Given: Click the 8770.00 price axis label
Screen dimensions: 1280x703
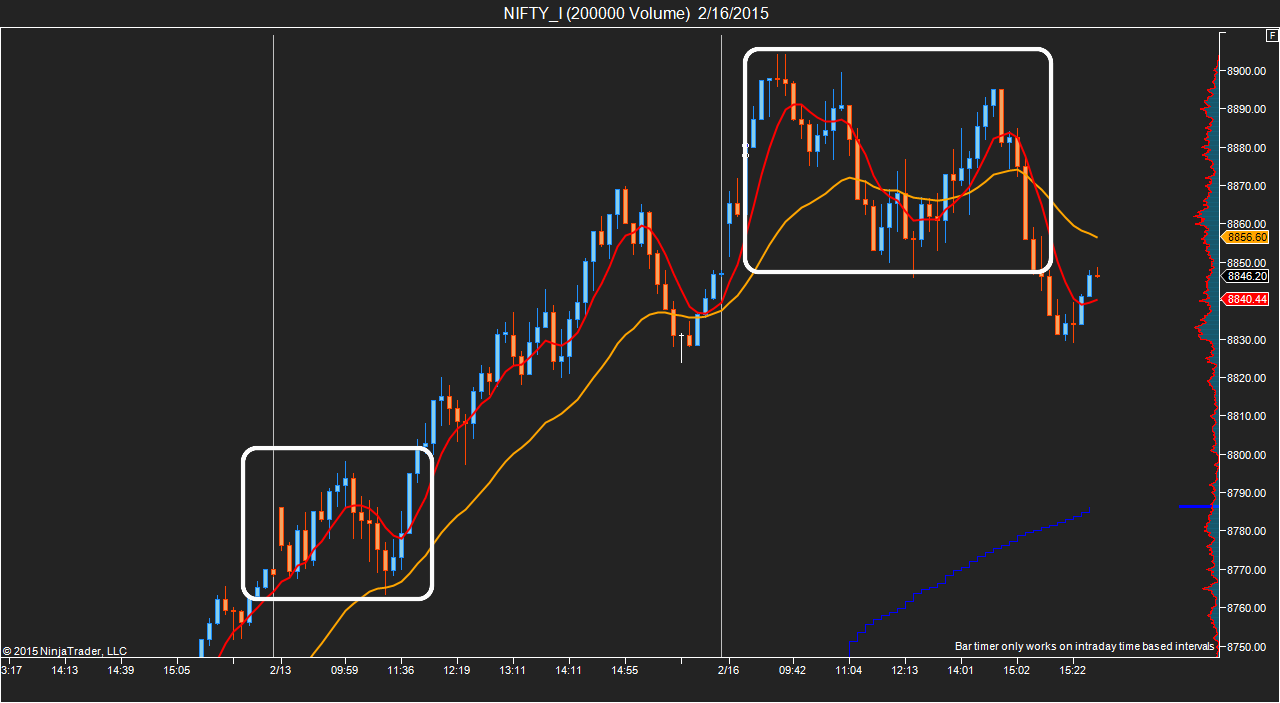Looking at the screenshot, I should point(1247,570).
